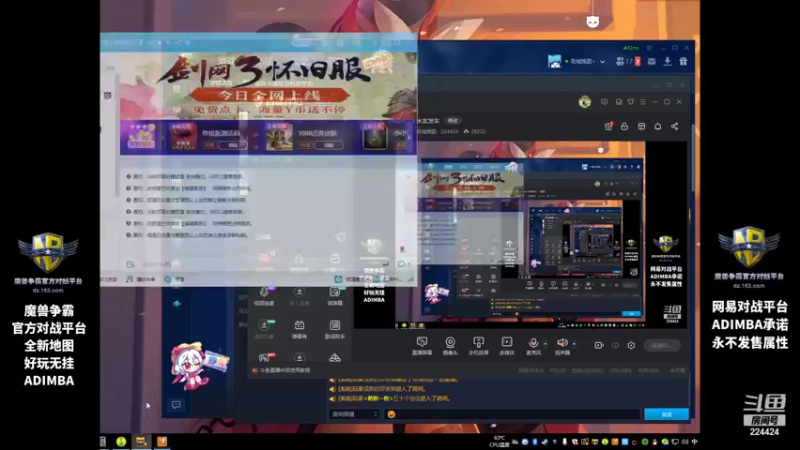Open the notification bell in the room header
800x450 pixels.
coord(658,127)
